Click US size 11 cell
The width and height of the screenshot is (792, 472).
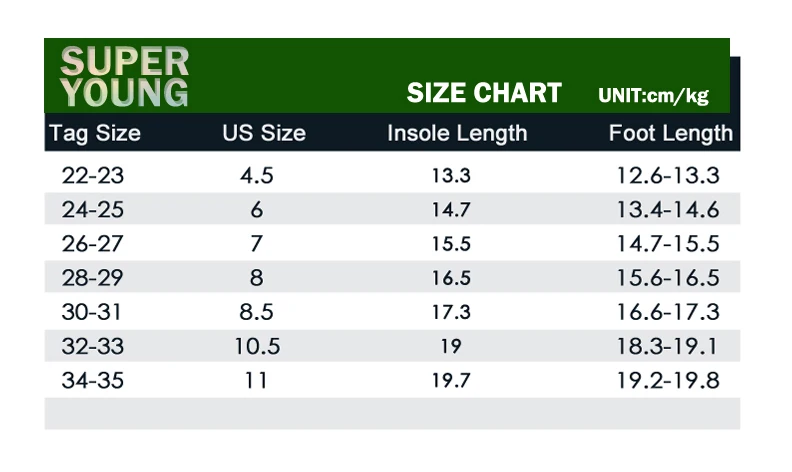click(x=256, y=380)
